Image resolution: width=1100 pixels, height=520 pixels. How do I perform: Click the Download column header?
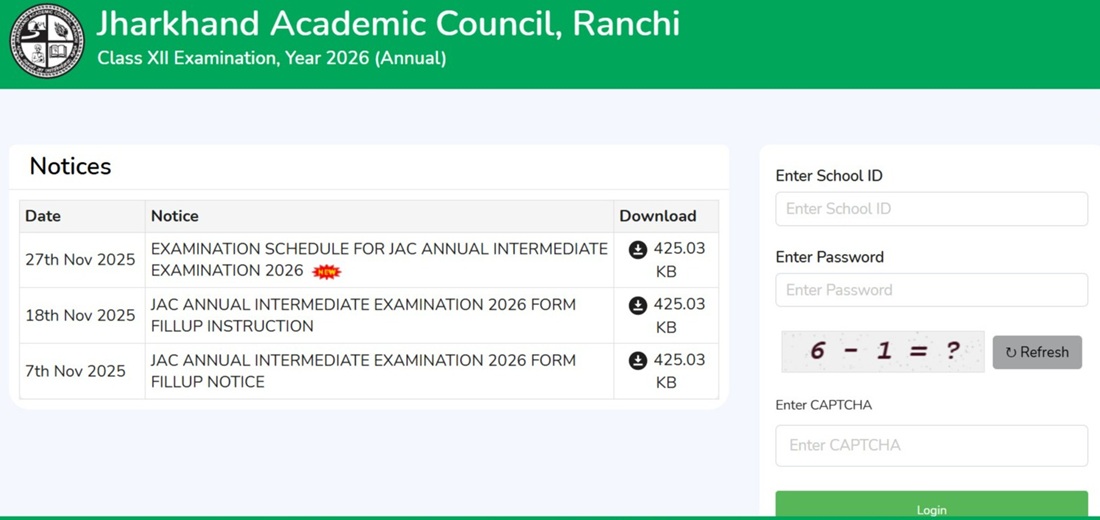tap(657, 216)
